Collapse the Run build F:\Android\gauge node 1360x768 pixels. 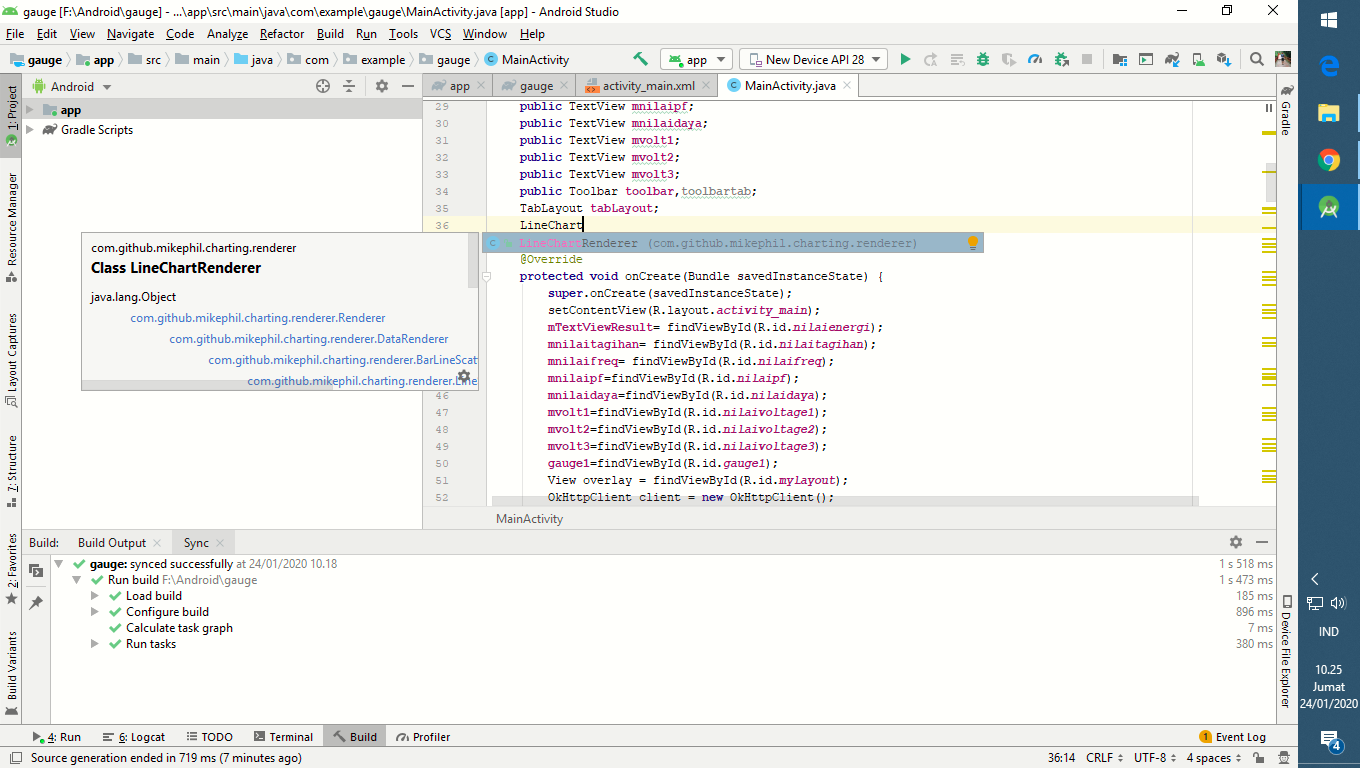77,579
